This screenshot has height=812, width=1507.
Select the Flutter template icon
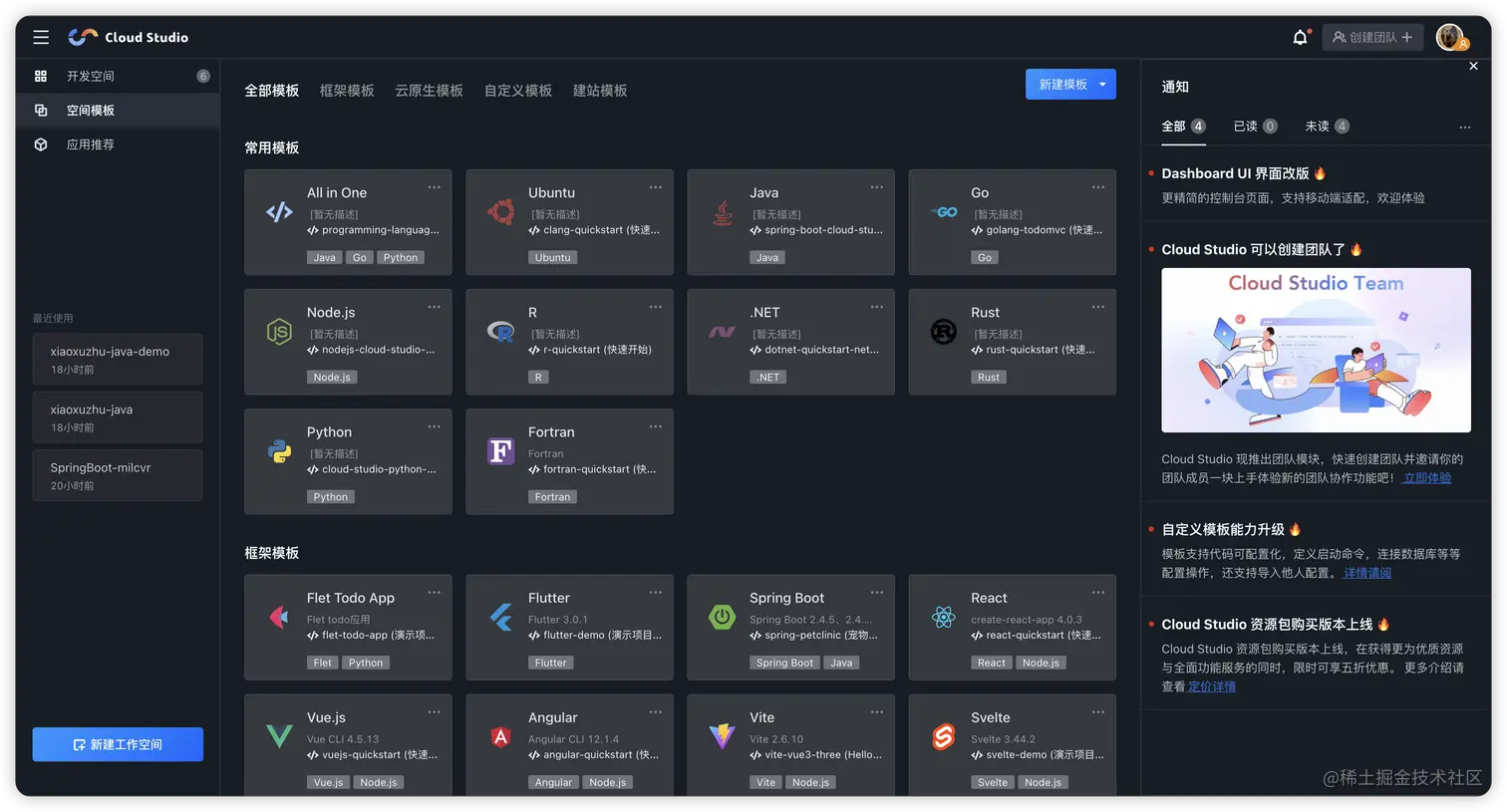click(500, 617)
